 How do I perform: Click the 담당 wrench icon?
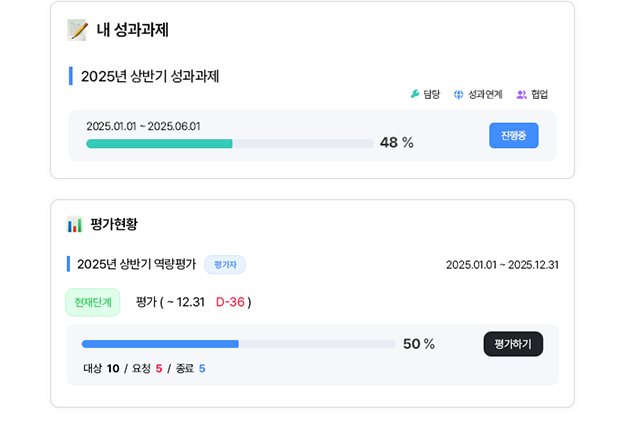coord(415,95)
